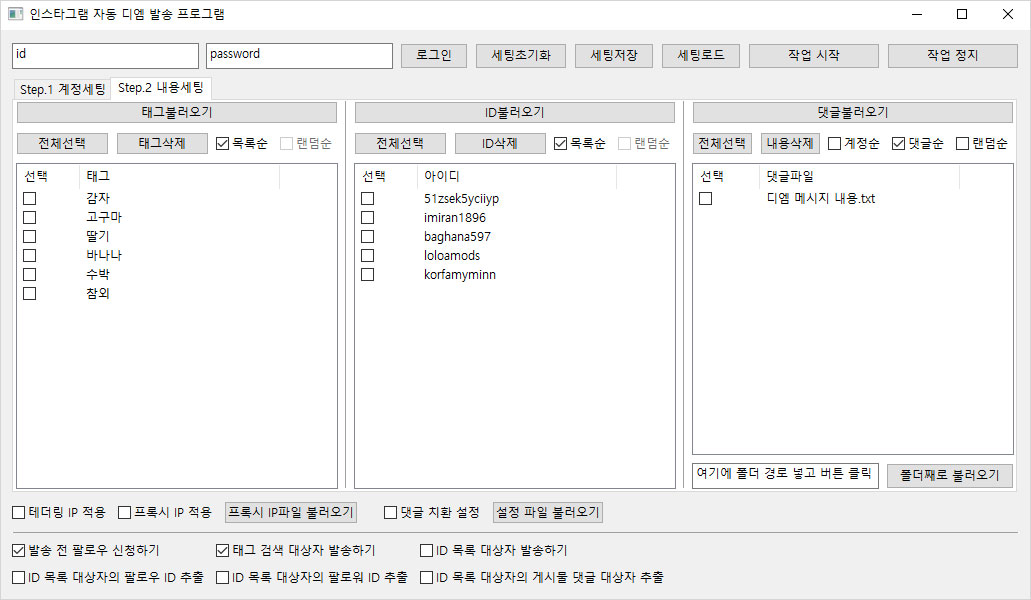Toggle 발송 전 팔로우 신청하기 checkbox
This screenshot has width=1031, height=600.
coord(18,550)
